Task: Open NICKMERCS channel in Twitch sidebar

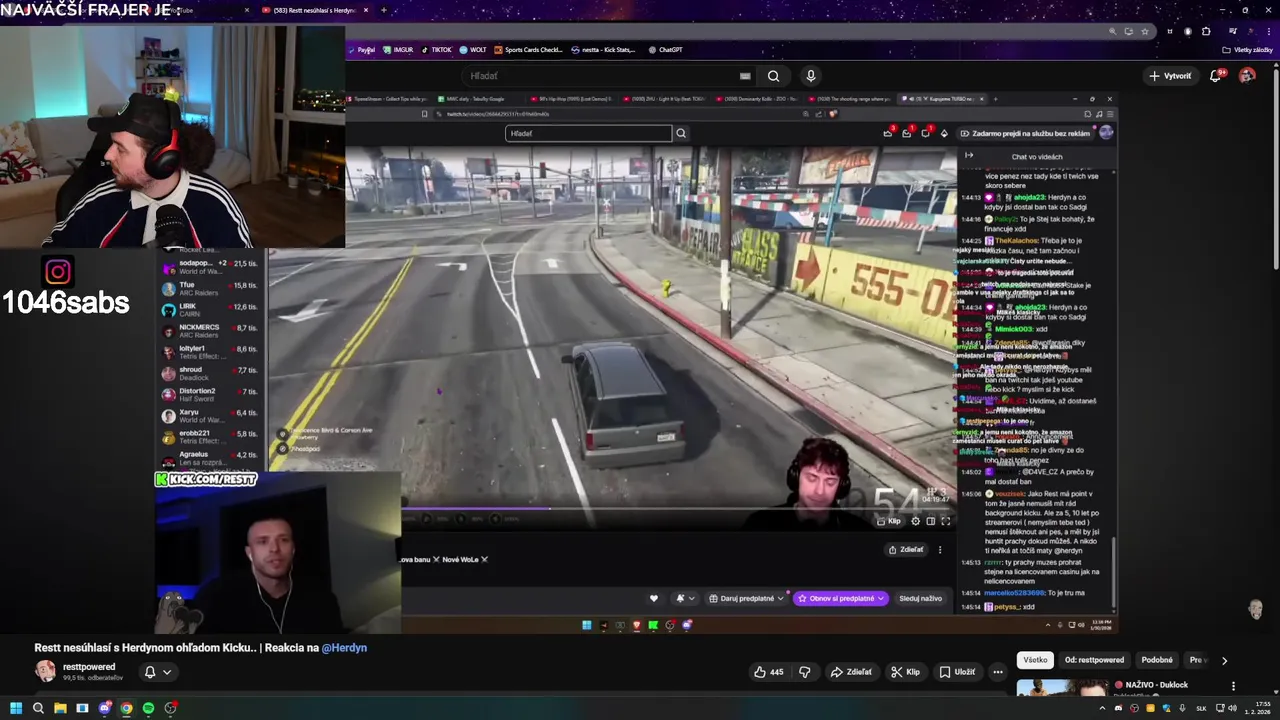Action: click(209, 331)
